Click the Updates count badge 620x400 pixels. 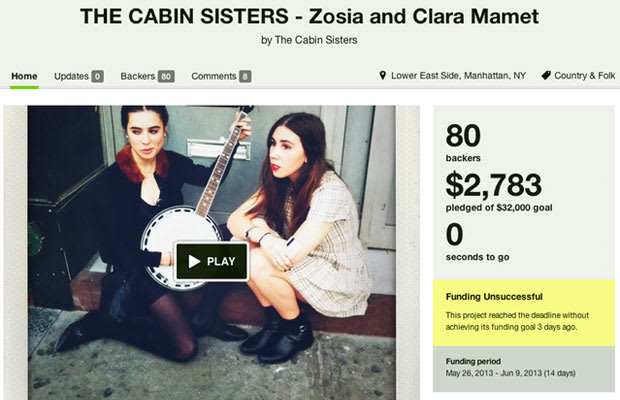(x=97, y=76)
